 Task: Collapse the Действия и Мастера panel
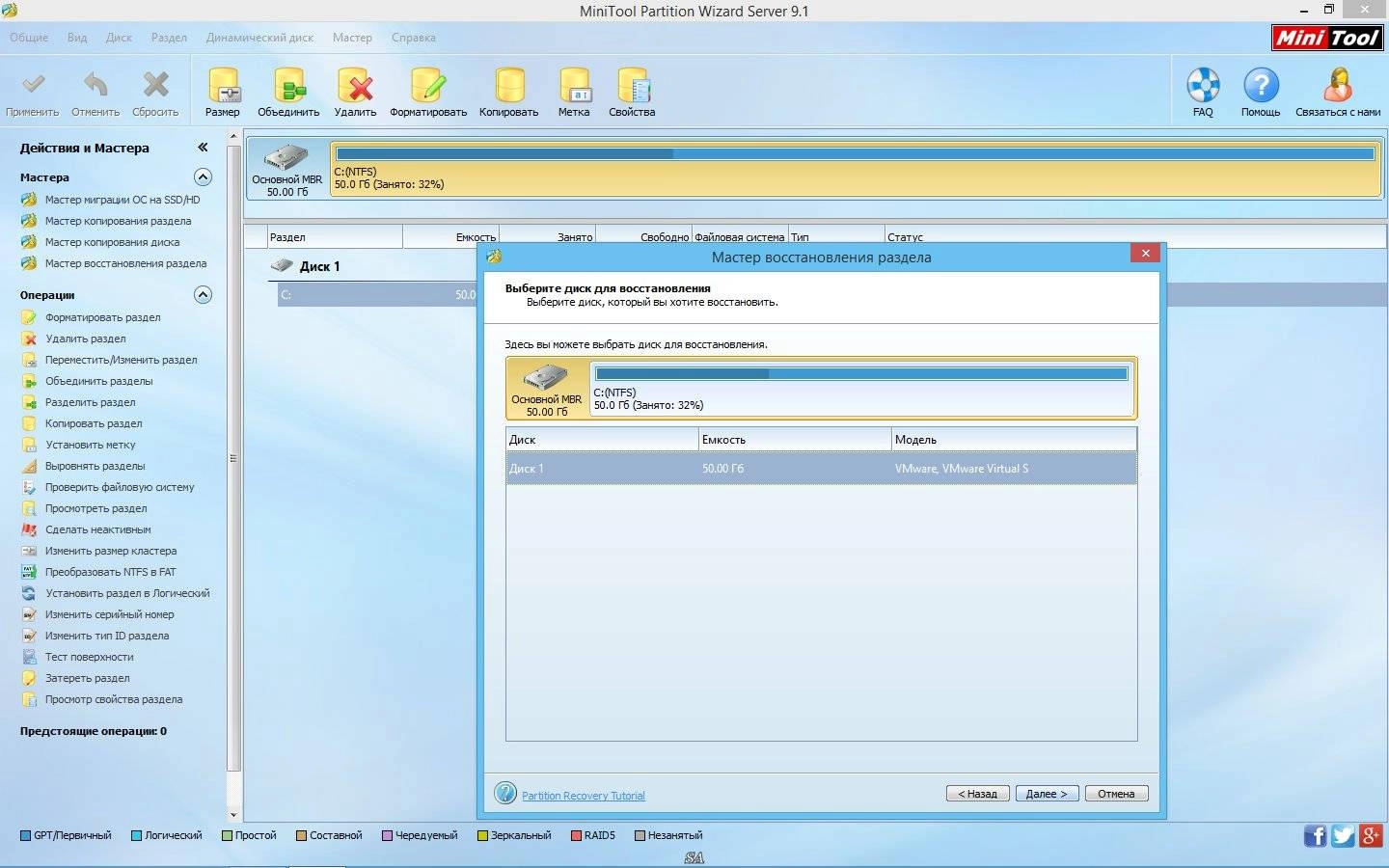pos(203,148)
